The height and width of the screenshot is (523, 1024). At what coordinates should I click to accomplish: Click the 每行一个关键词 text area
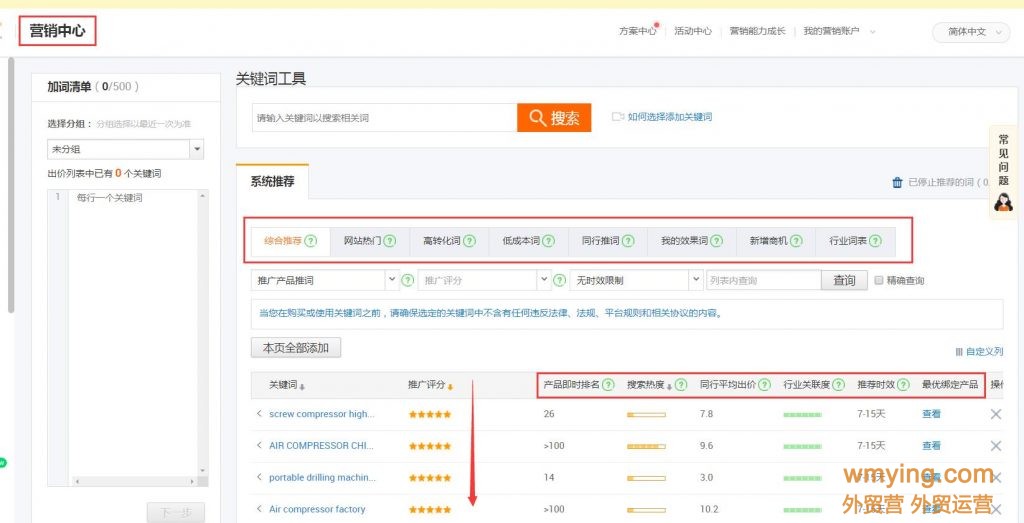click(133, 333)
